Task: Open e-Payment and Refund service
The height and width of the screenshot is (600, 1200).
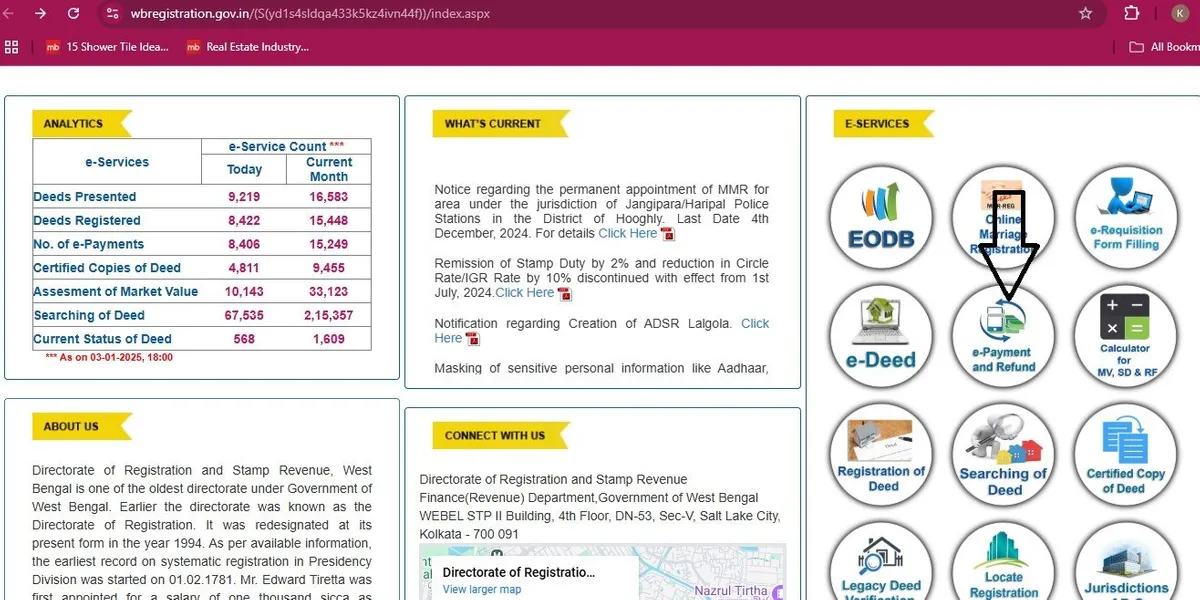Action: click(x=1003, y=335)
